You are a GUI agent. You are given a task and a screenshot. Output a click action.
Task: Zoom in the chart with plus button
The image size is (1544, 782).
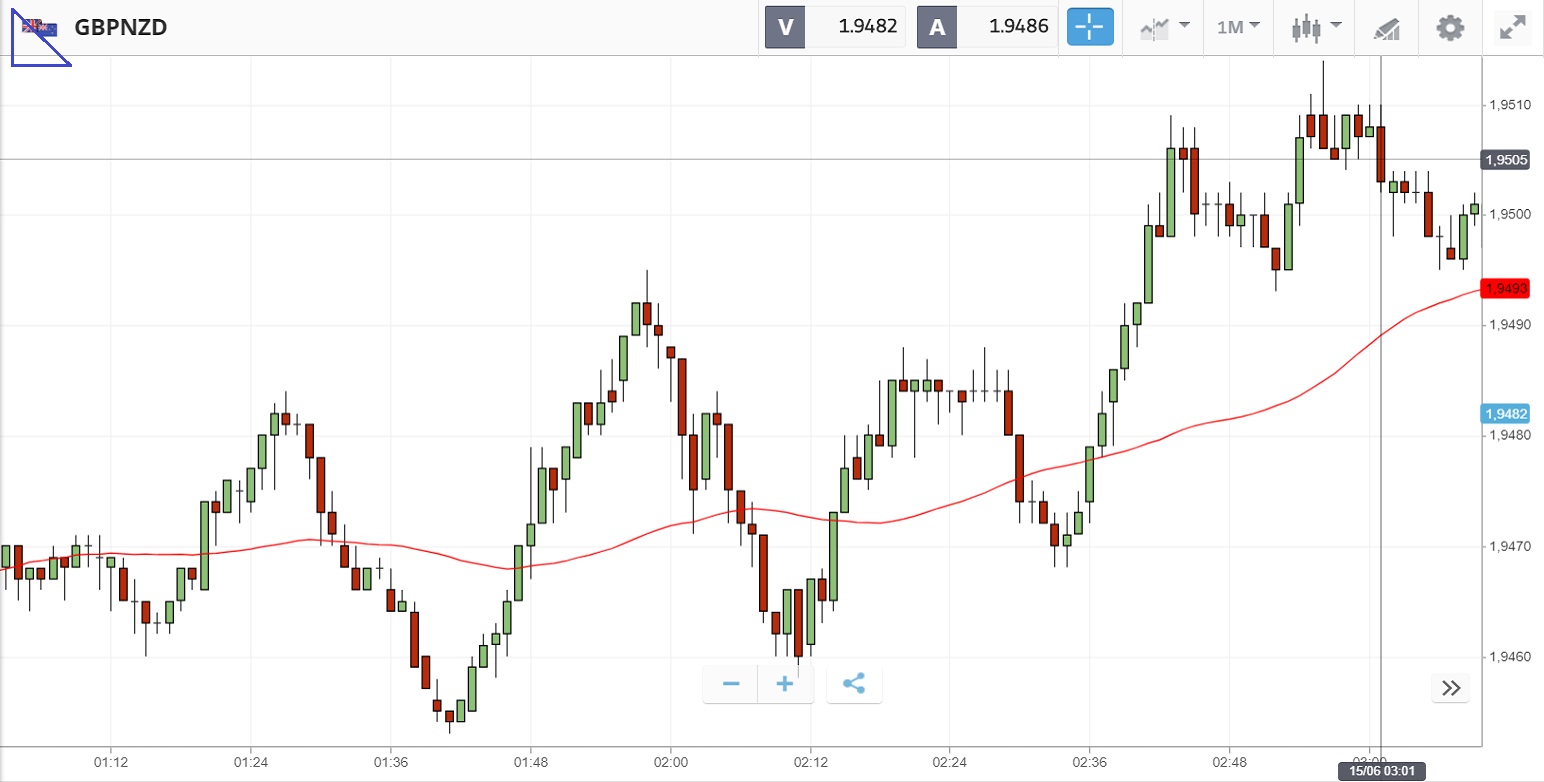785,684
